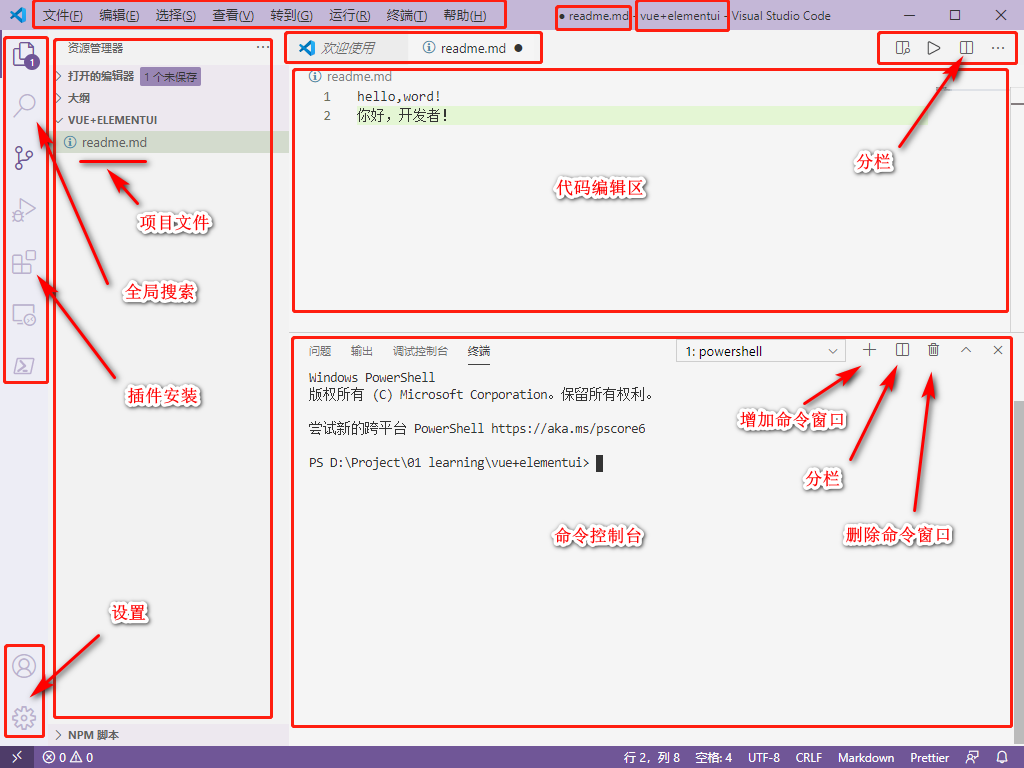Open the Accounts icon

point(24,666)
